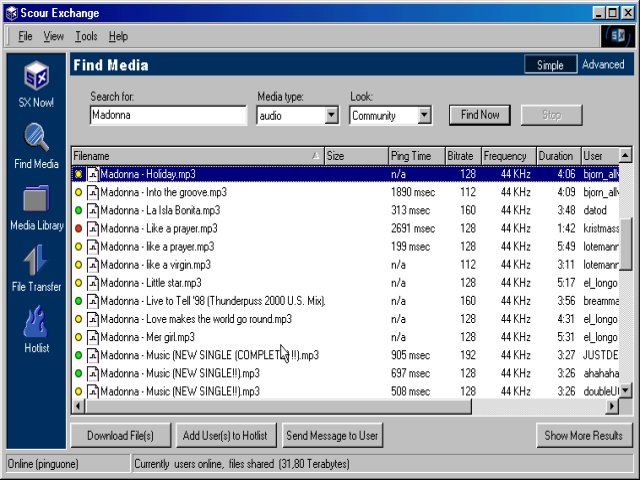Click Show More Results button

click(584, 436)
